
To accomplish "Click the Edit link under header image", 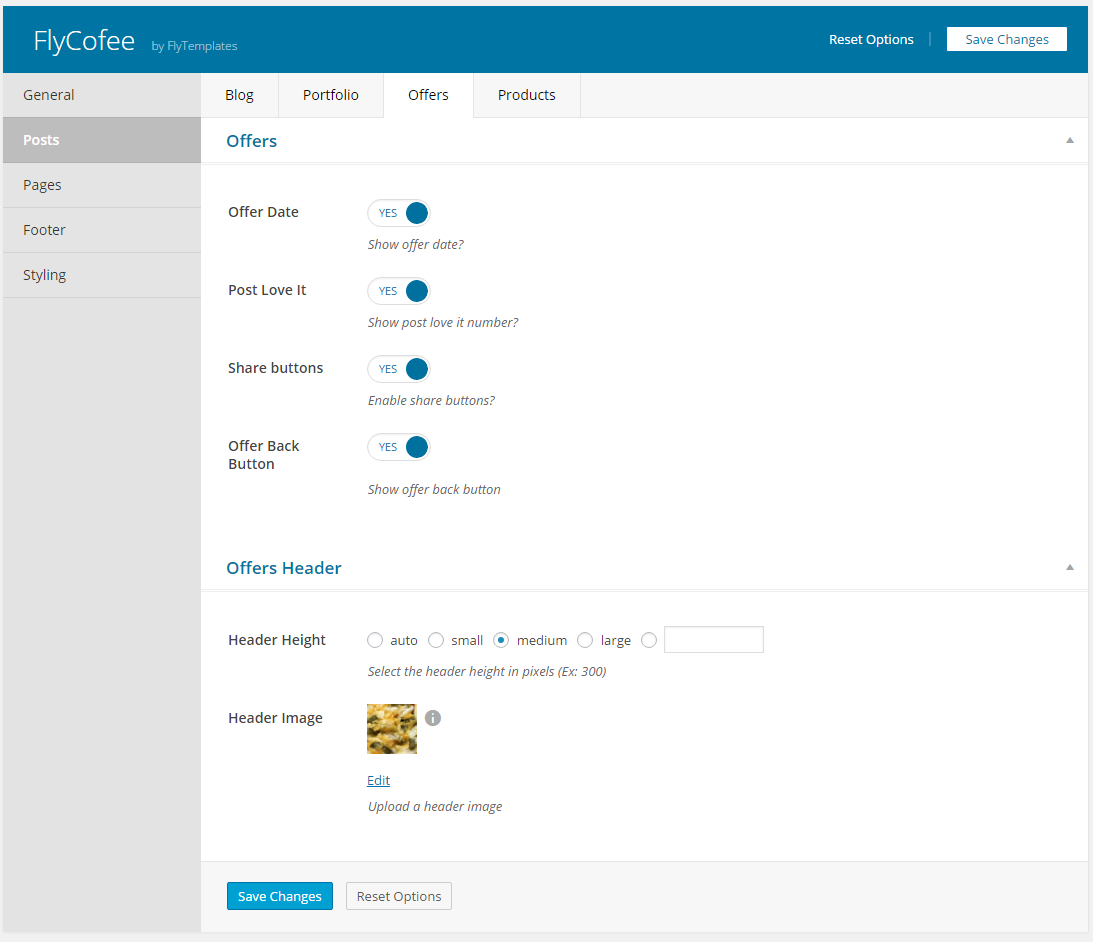I will pos(378,780).
